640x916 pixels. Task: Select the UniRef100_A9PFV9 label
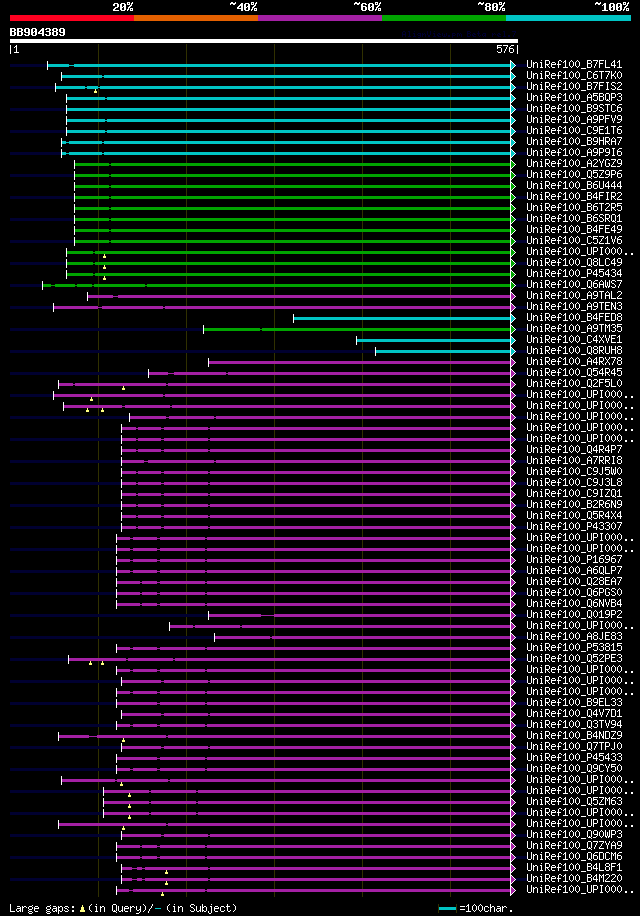pyautogui.click(x=574, y=120)
